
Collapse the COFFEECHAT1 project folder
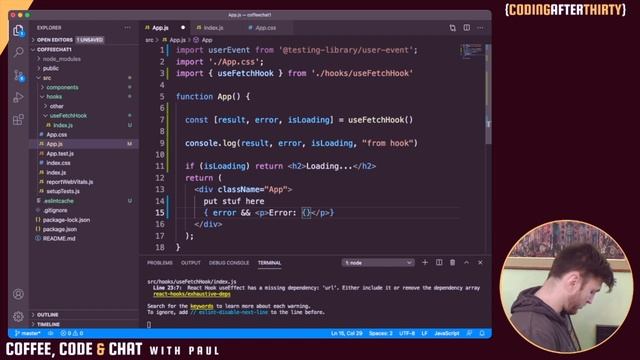point(54,49)
